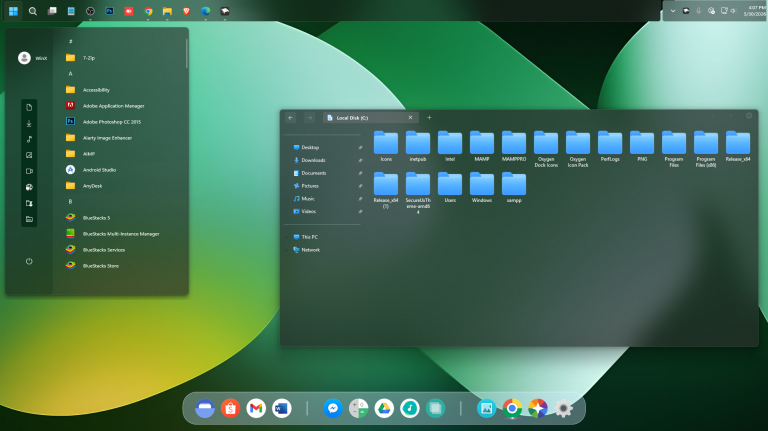Screen dimensions: 768x431
Task: Open the Windows Start button
Action: [13, 11]
